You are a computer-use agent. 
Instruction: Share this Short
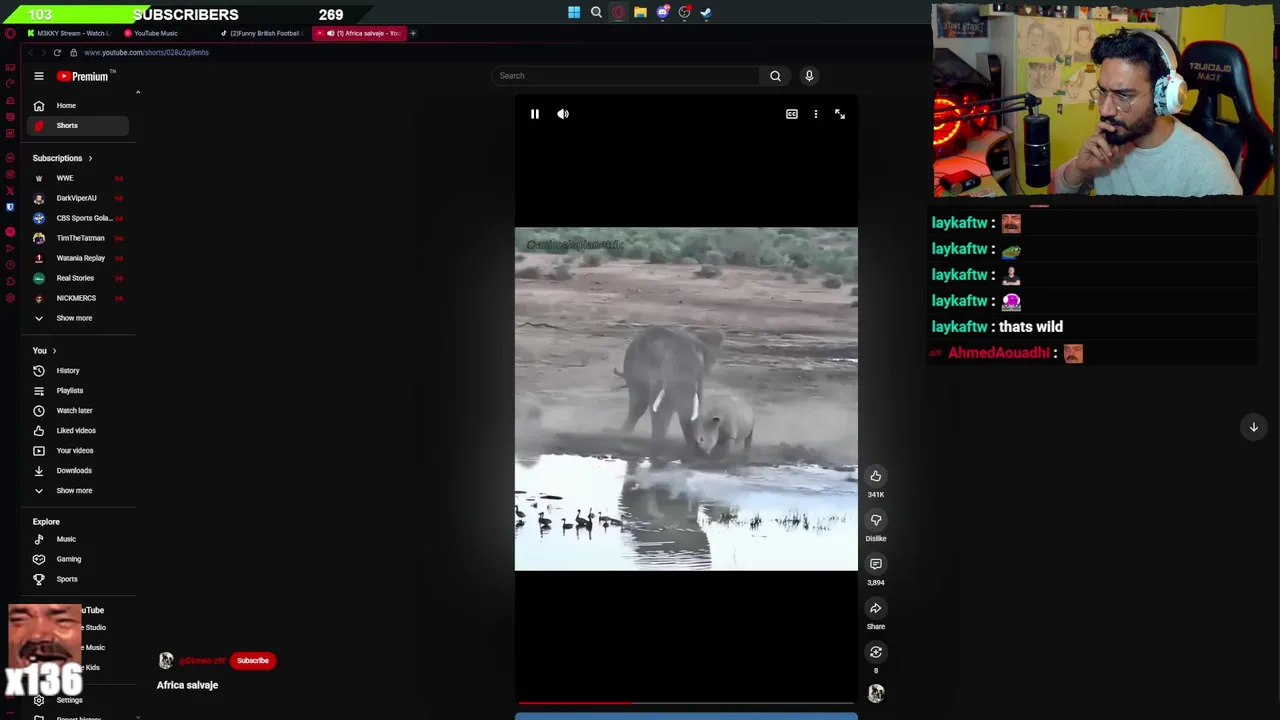(876, 608)
